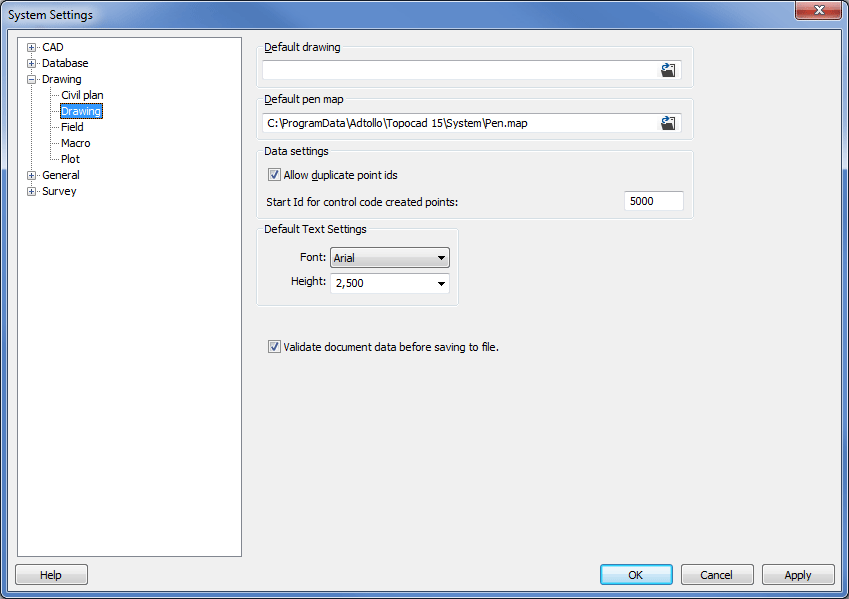Viewport: 849px width, 599px height.
Task: Click the Apply button
Action: [x=797, y=575]
